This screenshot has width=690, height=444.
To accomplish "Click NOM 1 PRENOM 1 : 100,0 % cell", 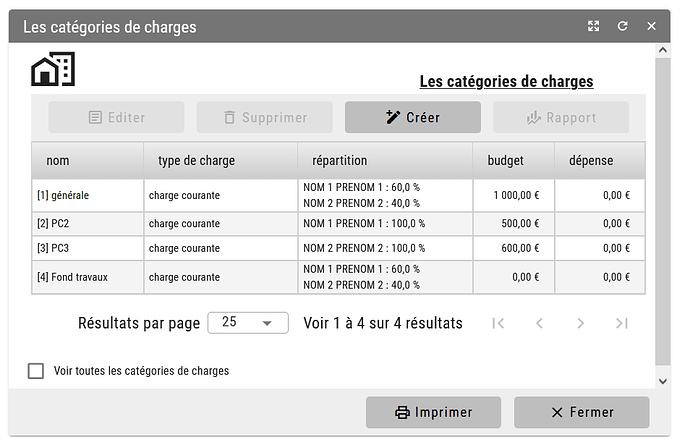I will 385,224.
